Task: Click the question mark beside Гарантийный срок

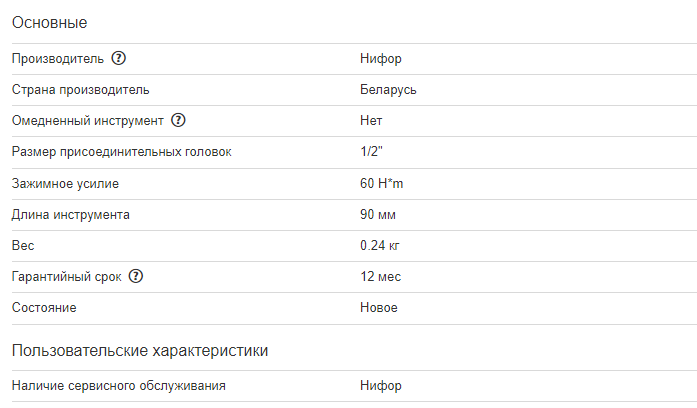Action: 137,277
